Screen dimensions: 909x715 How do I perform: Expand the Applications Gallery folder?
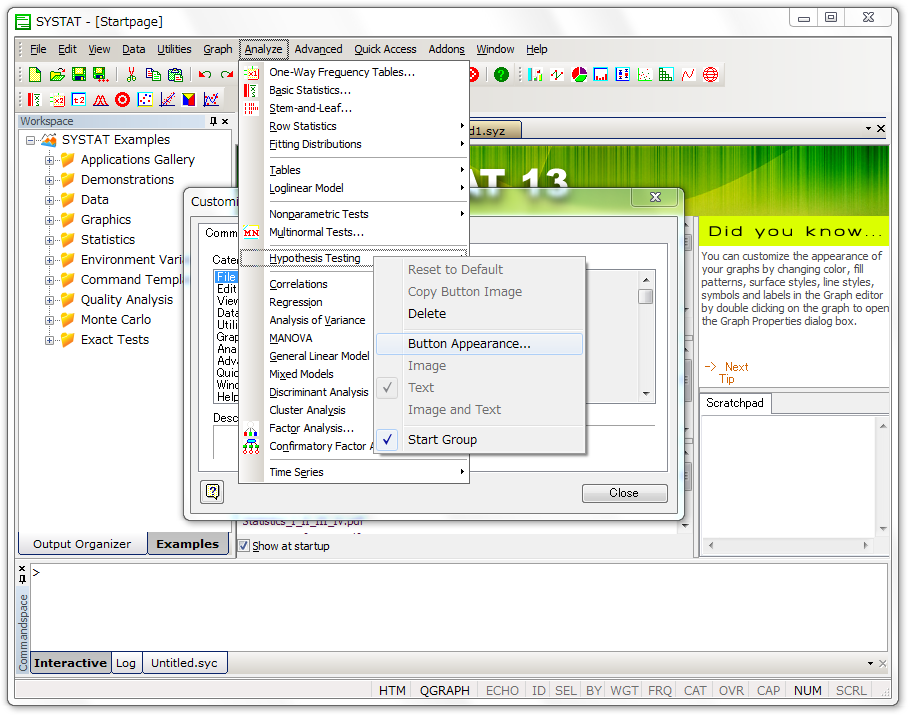click(49, 160)
